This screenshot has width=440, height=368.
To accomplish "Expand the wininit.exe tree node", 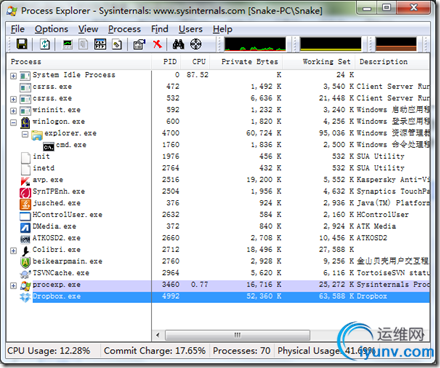I will [x=13, y=111].
